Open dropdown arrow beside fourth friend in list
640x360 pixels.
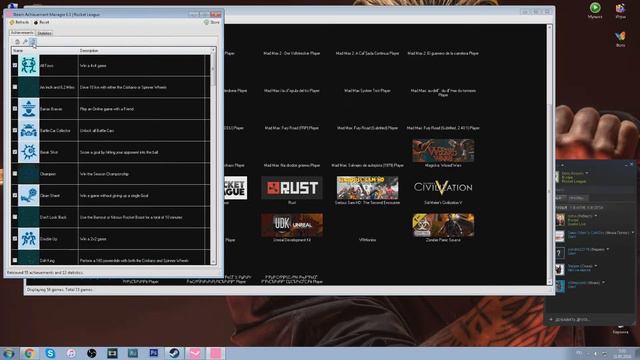tap(596, 266)
